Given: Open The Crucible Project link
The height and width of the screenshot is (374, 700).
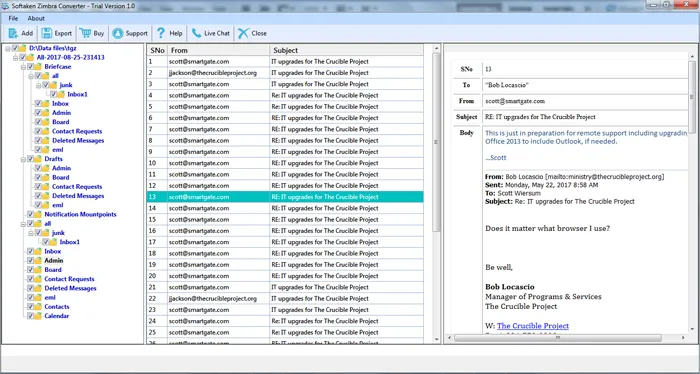Looking at the screenshot, I should click(x=533, y=326).
